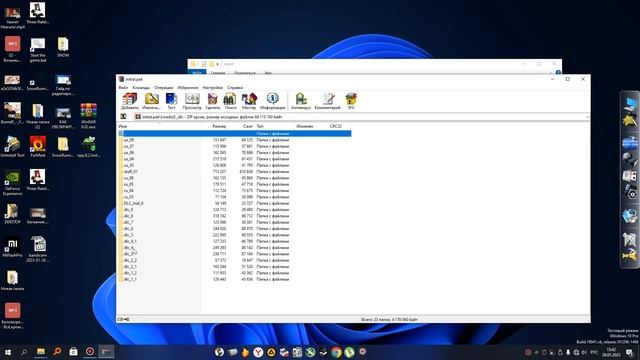Launch the Антивирус scan icon
This screenshot has height=360, width=640.
pos(301,101)
